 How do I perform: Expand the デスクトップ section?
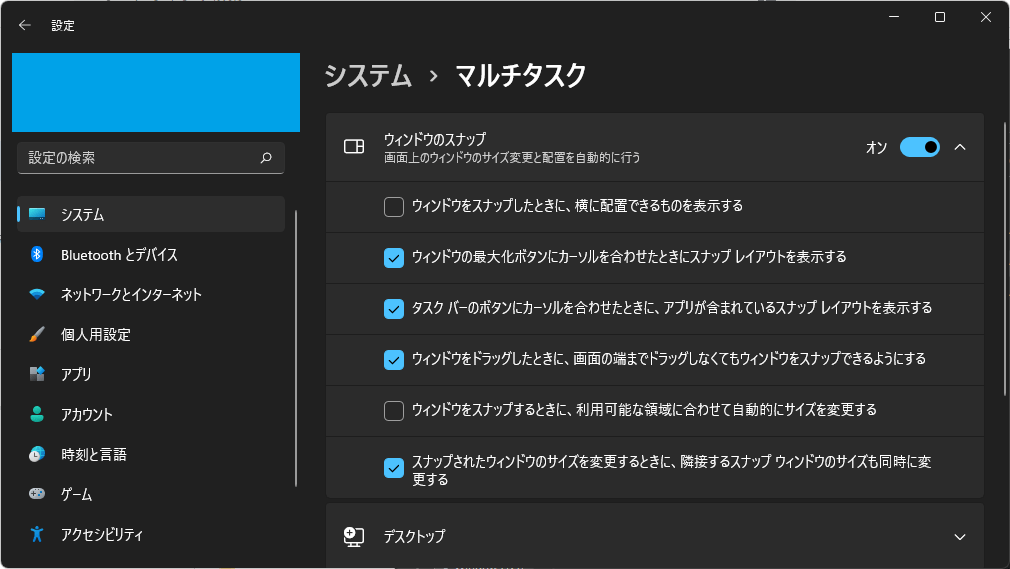tap(654, 536)
